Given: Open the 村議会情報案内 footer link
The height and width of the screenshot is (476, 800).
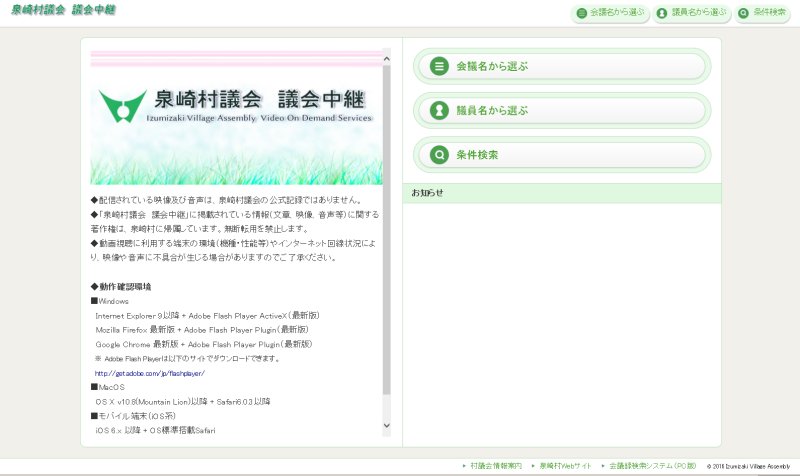Looking at the screenshot, I should 495,466.
